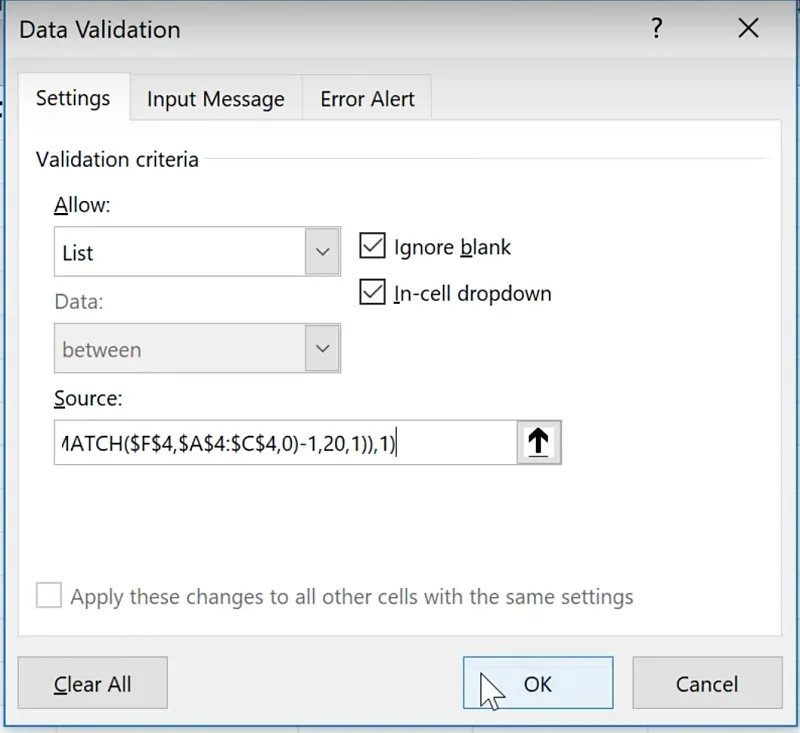Viewport: 800px width, 733px height.
Task: Click the greyed-out Data label
Action: click(78, 301)
